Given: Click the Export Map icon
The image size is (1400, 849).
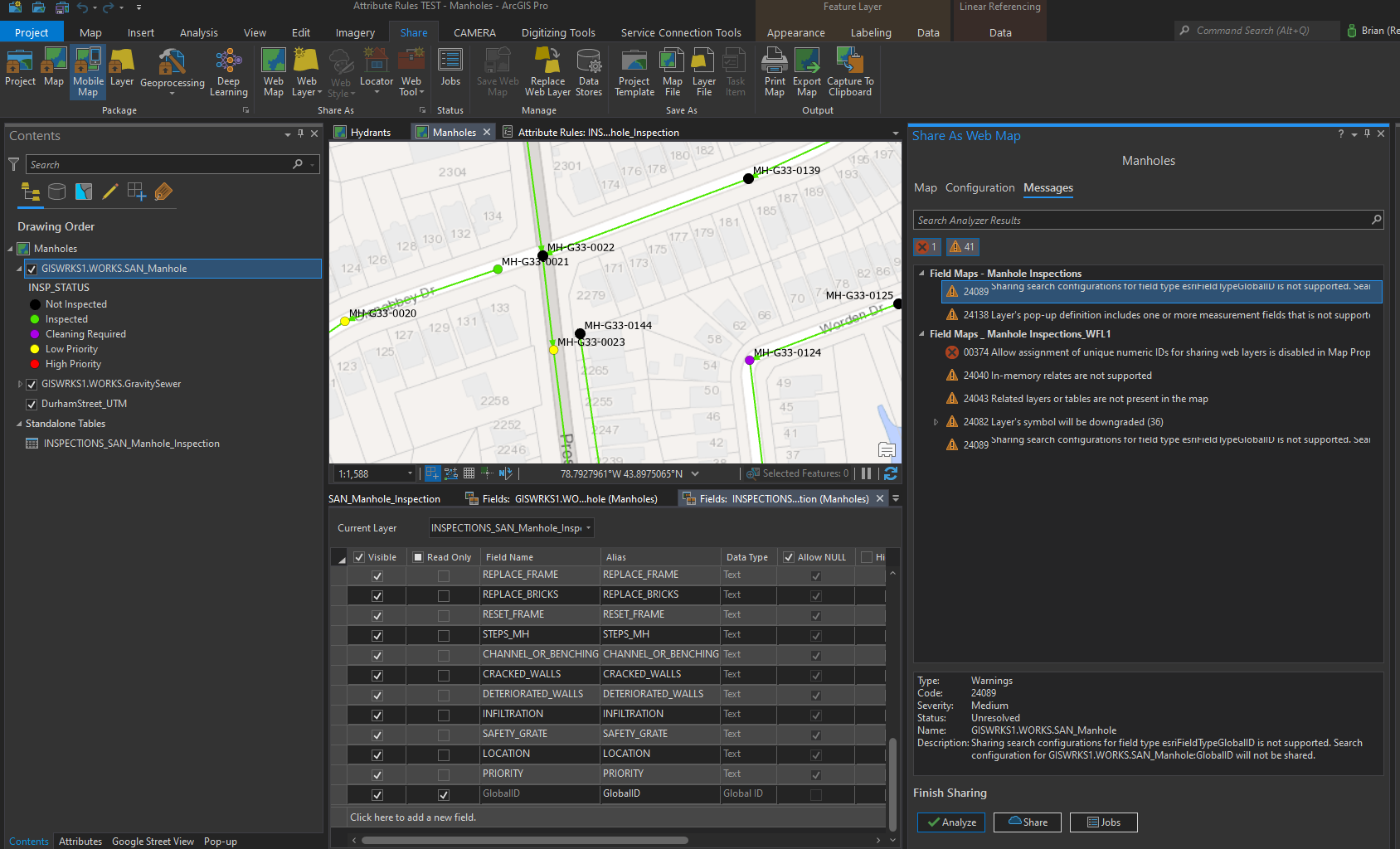Looking at the screenshot, I should coord(807,73).
